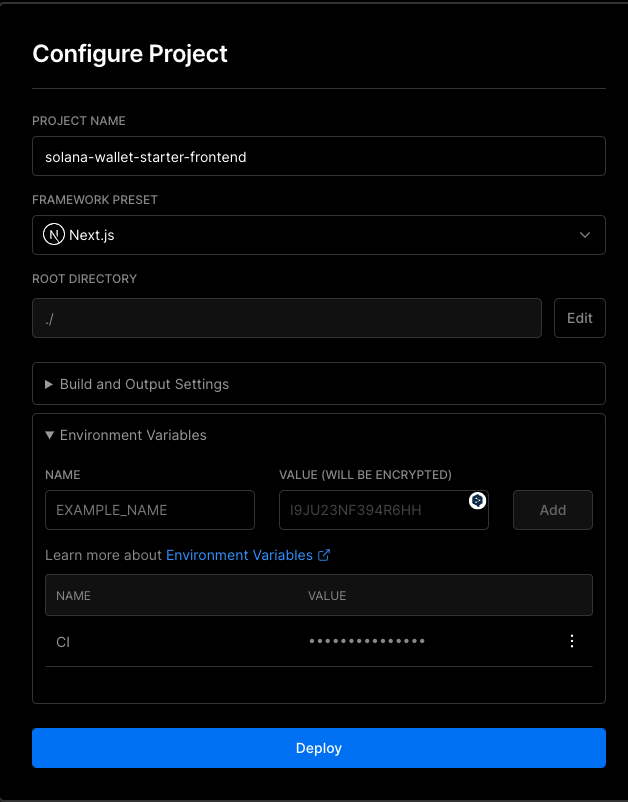Image resolution: width=628 pixels, height=802 pixels.
Task: Click the Configure Project heading
Action: click(x=130, y=54)
